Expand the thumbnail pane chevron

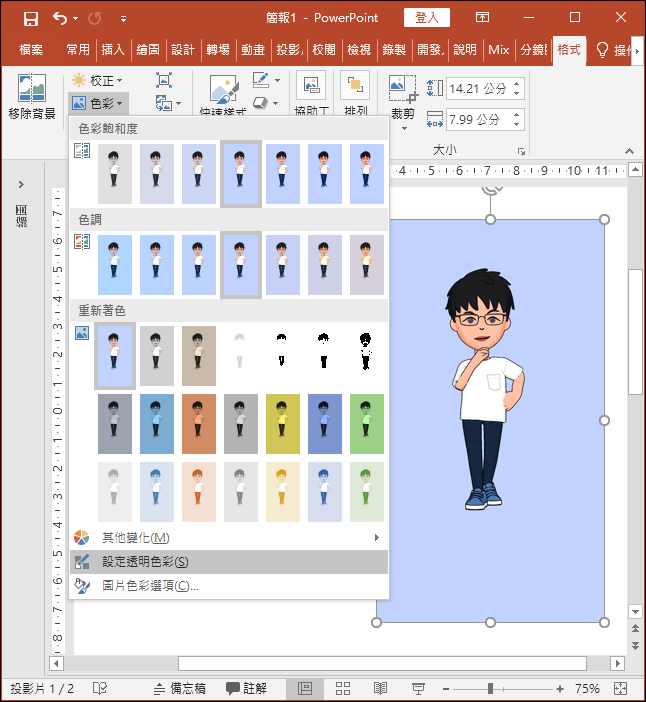pos(21,184)
